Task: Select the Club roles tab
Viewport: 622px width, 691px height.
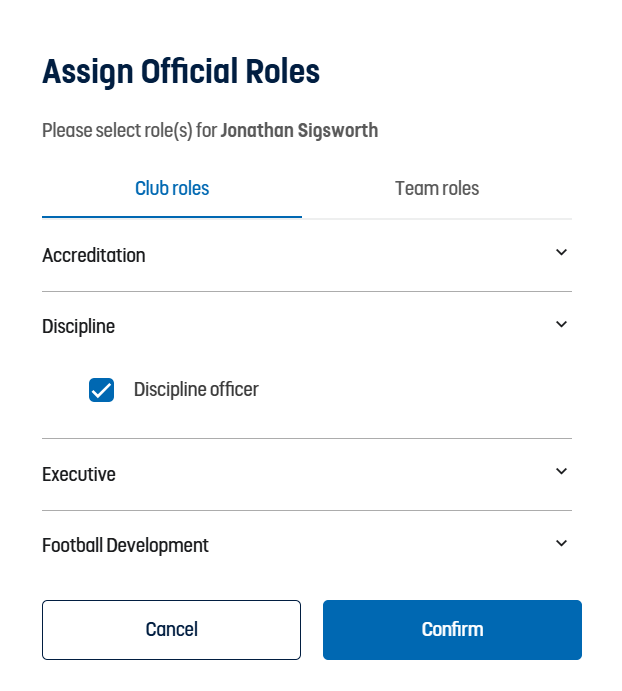Action: pyautogui.click(x=172, y=188)
